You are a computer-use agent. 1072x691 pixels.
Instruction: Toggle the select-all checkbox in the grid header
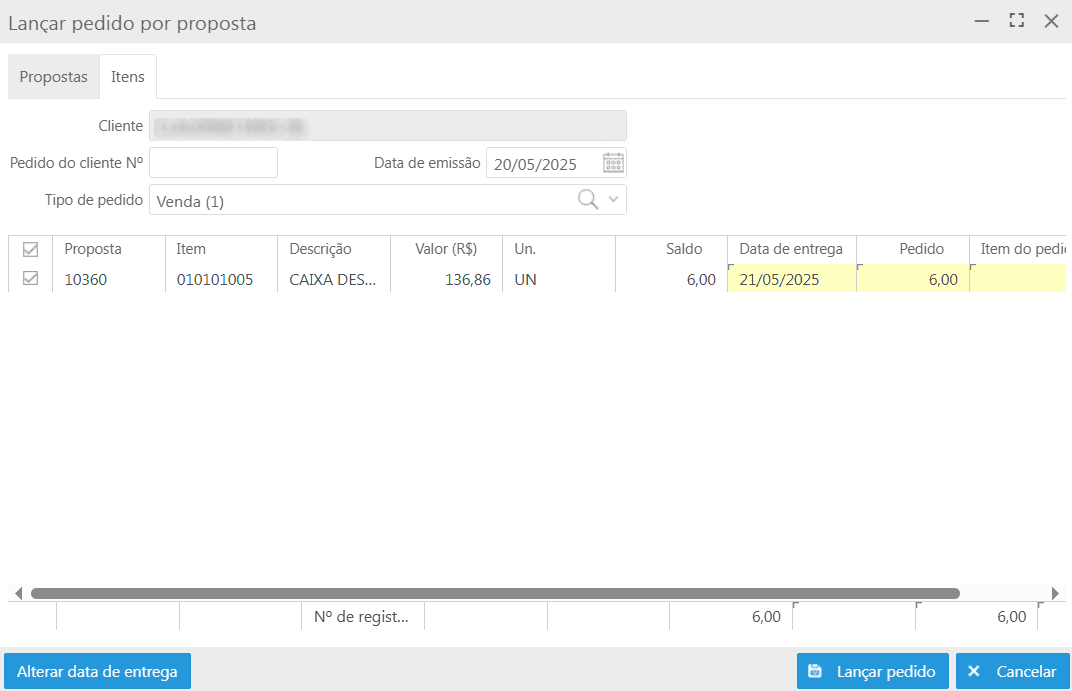tap(30, 250)
